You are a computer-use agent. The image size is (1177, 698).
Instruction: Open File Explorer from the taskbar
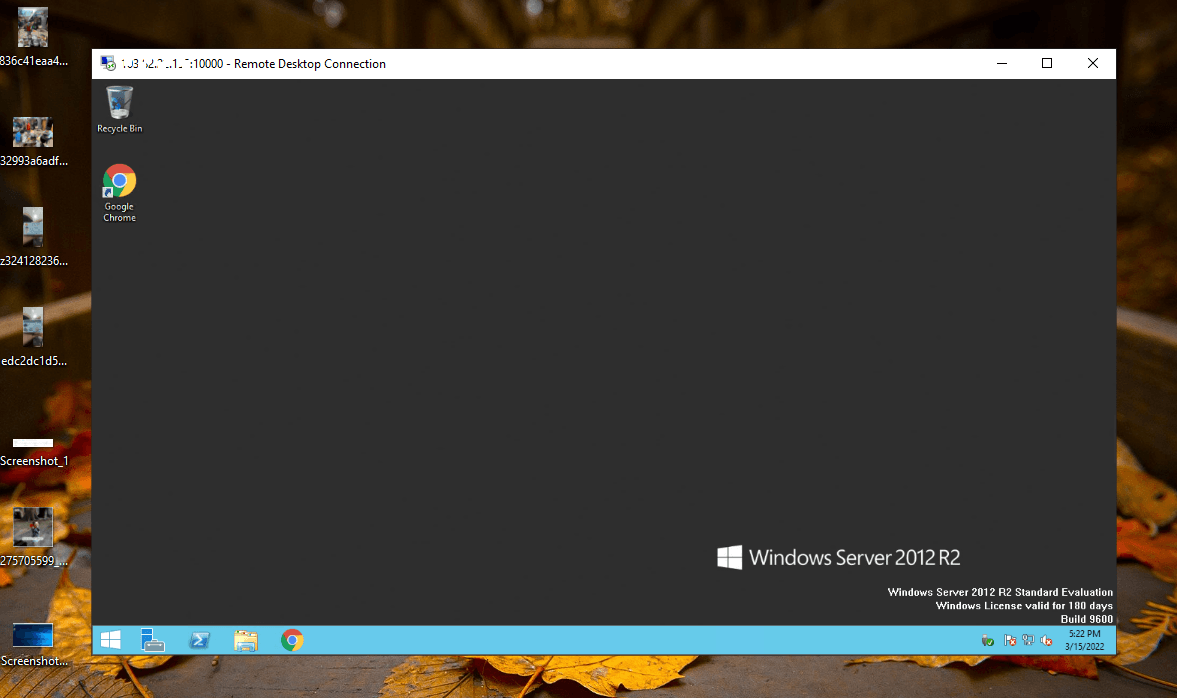point(246,640)
